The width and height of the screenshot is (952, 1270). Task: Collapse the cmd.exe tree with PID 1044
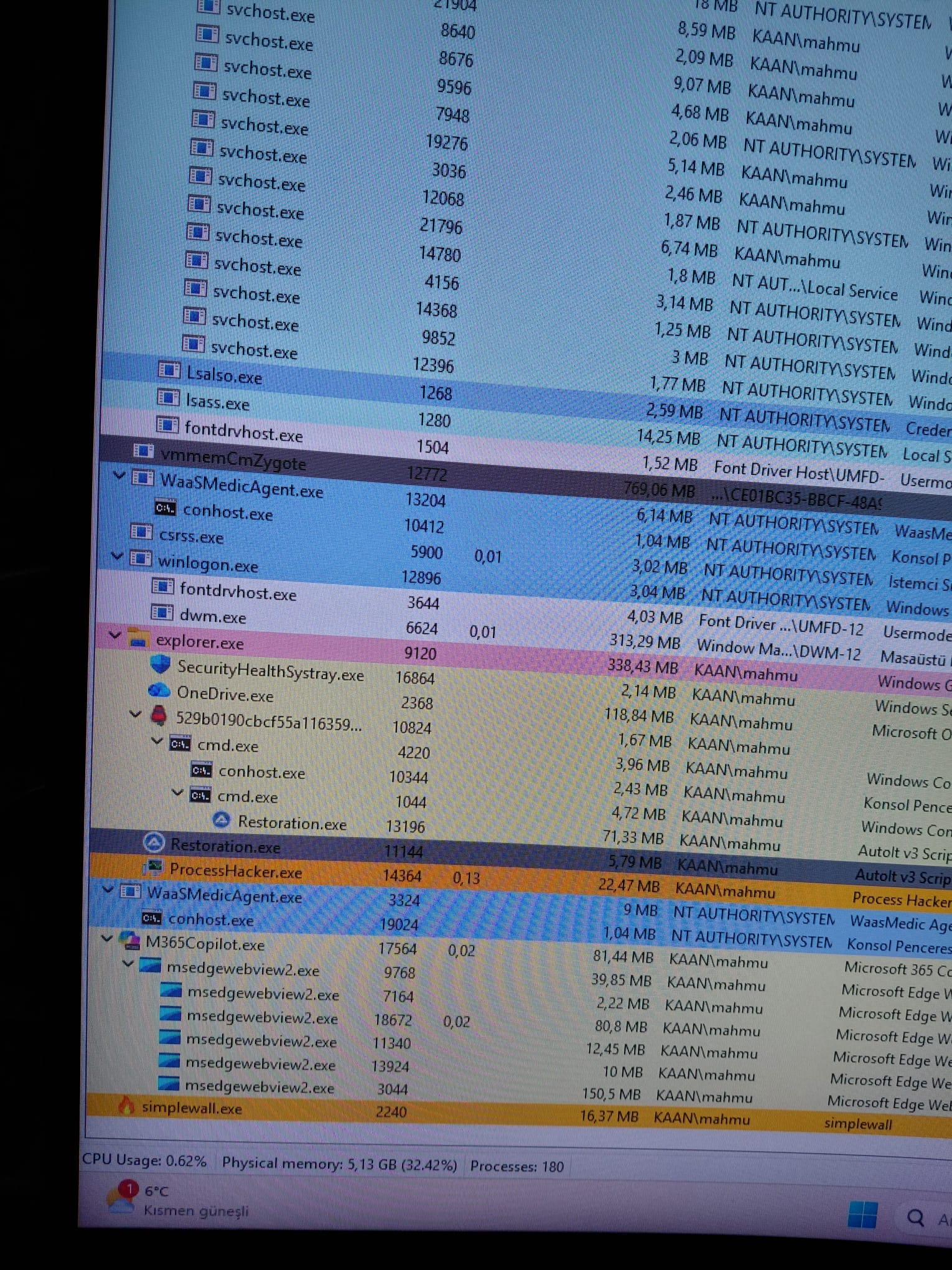[x=178, y=793]
